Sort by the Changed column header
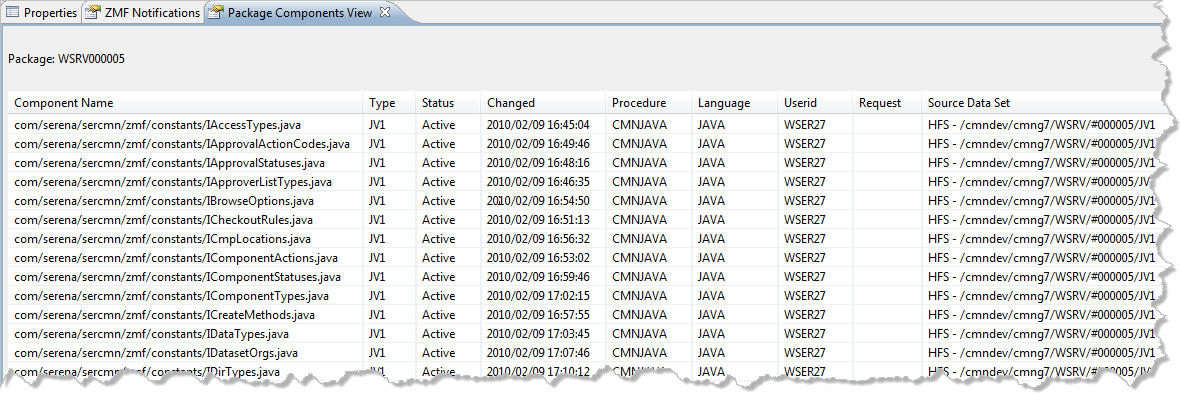The height and width of the screenshot is (393, 1180). pyautogui.click(x=543, y=103)
